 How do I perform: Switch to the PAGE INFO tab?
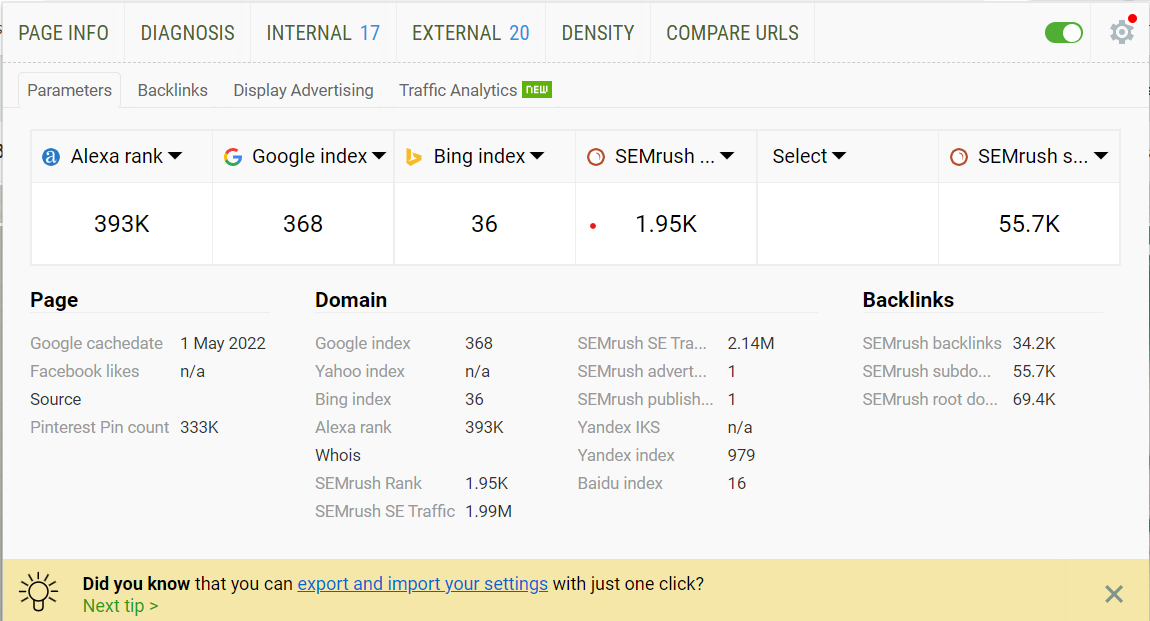pos(63,33)
